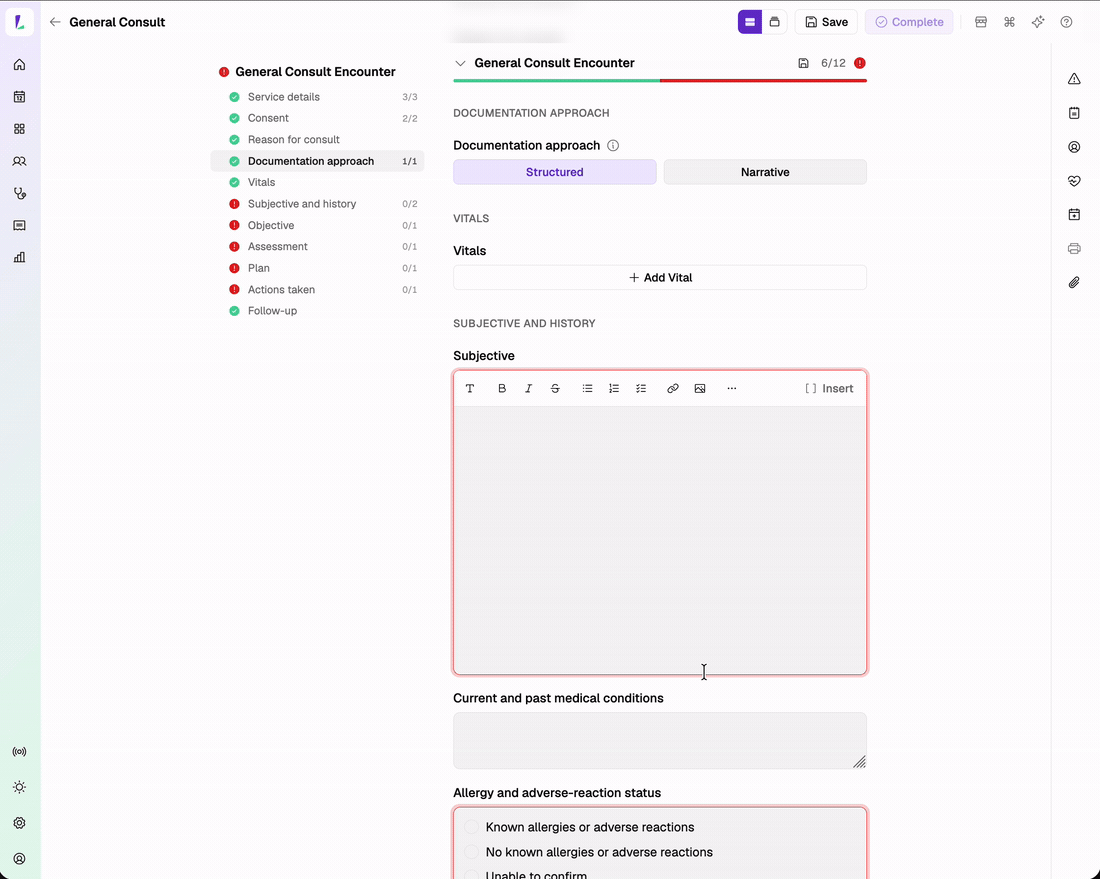Open the clipboard notes icon in right panel
1100x879 pixels.
tap(1074, 113)
